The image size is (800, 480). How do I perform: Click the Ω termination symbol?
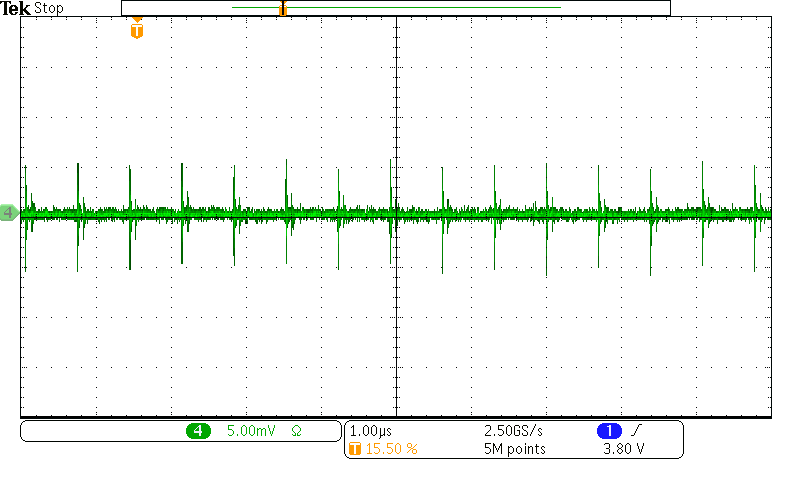(x=296, y=431)
